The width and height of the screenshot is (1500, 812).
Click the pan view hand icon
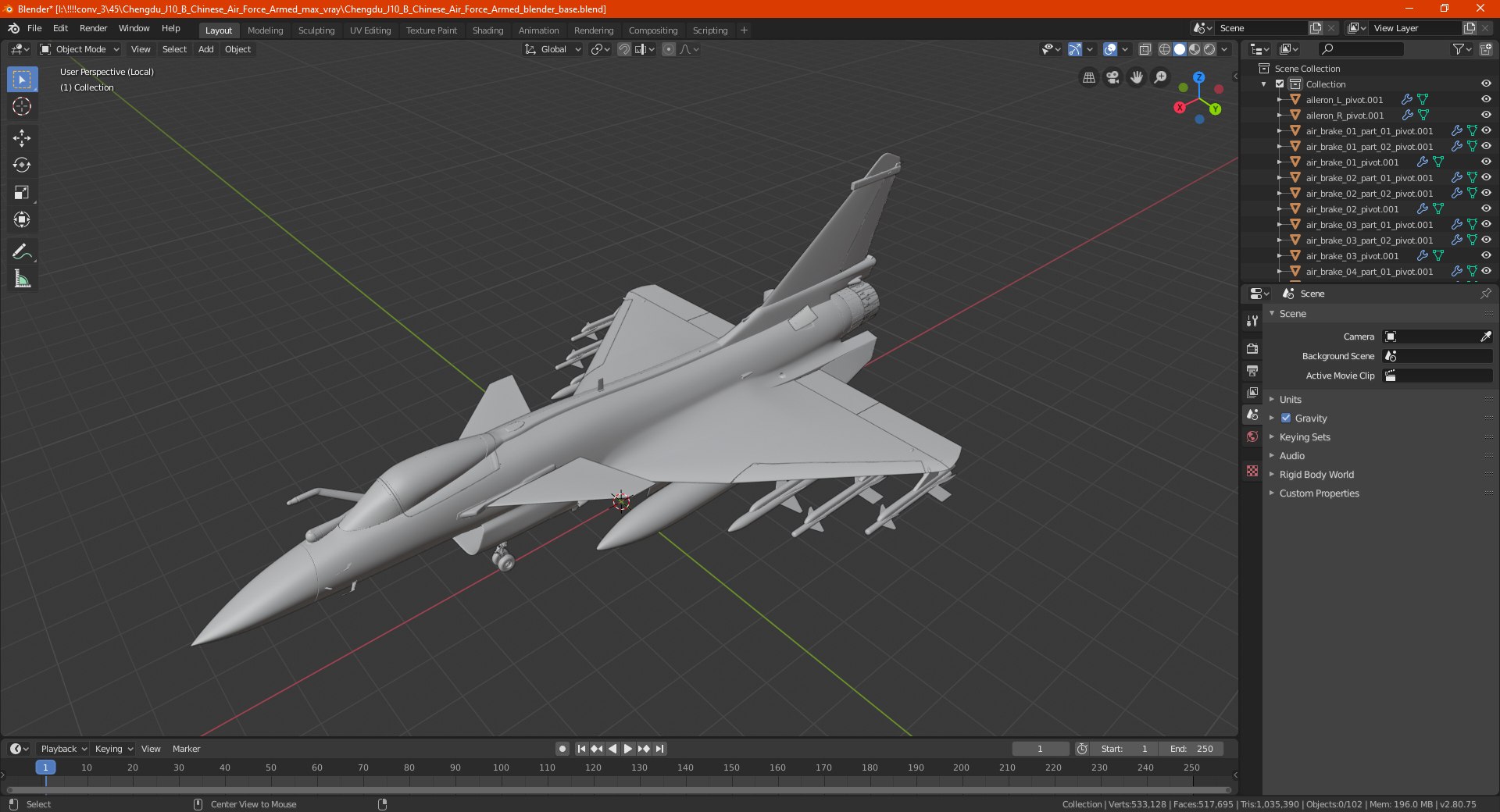coord(1137,77)
